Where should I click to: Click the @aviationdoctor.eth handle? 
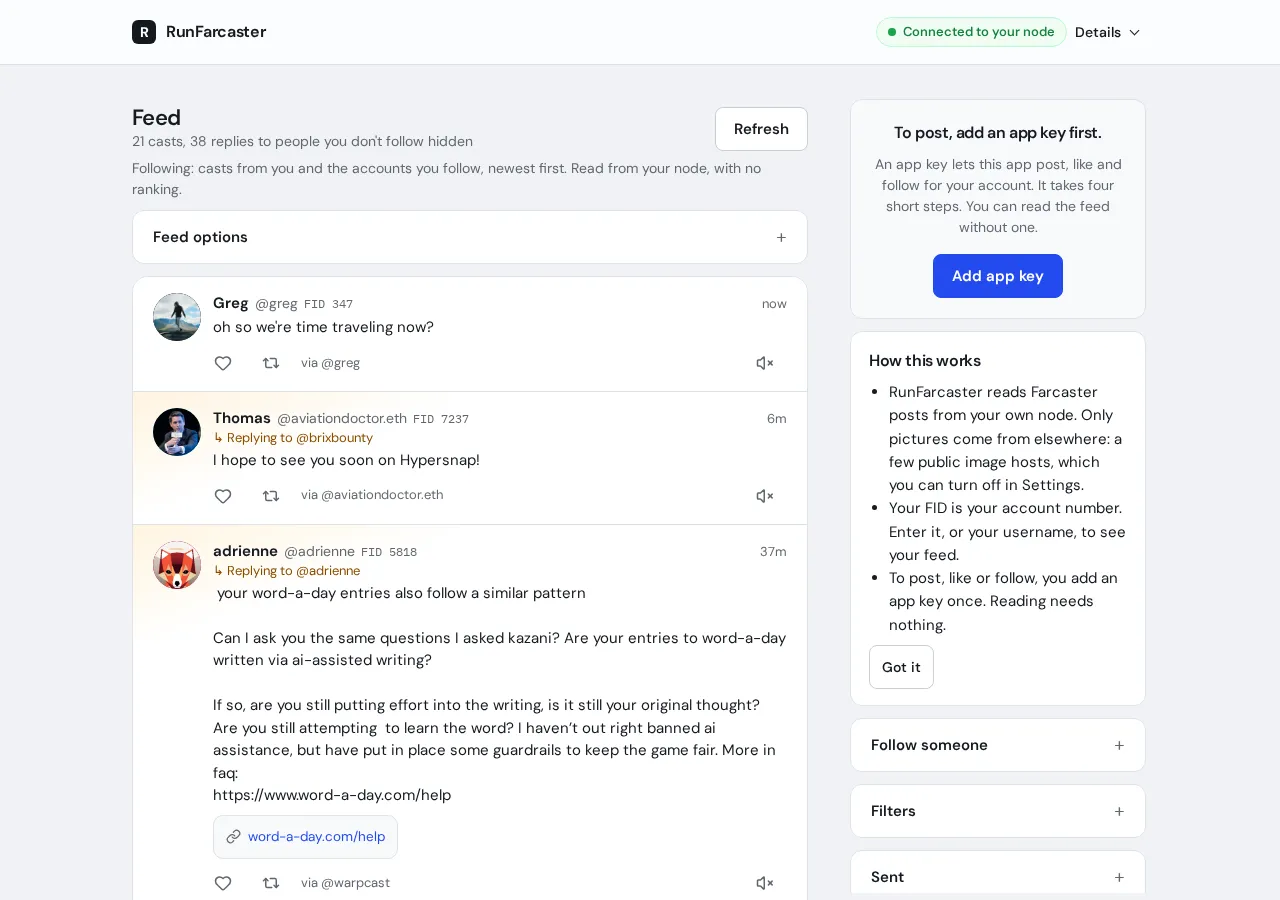(342, 419)
